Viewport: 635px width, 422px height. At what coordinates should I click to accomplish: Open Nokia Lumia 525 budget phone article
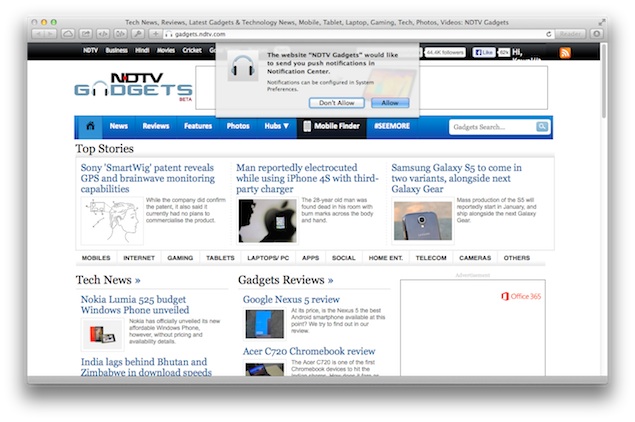(135, 305)
